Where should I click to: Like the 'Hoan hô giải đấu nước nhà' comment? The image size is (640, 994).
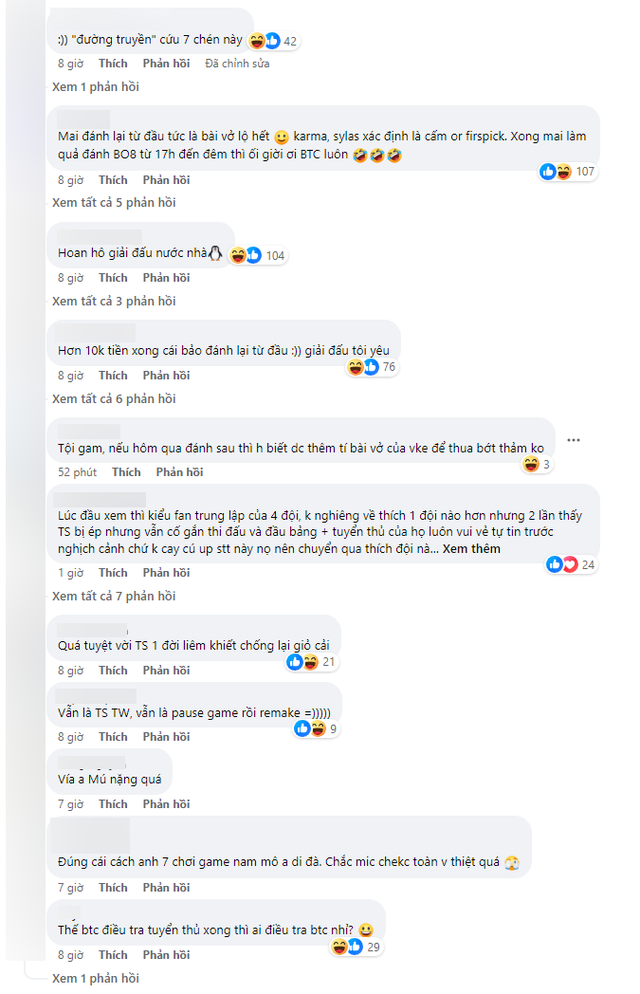click(x=113, y=278)
